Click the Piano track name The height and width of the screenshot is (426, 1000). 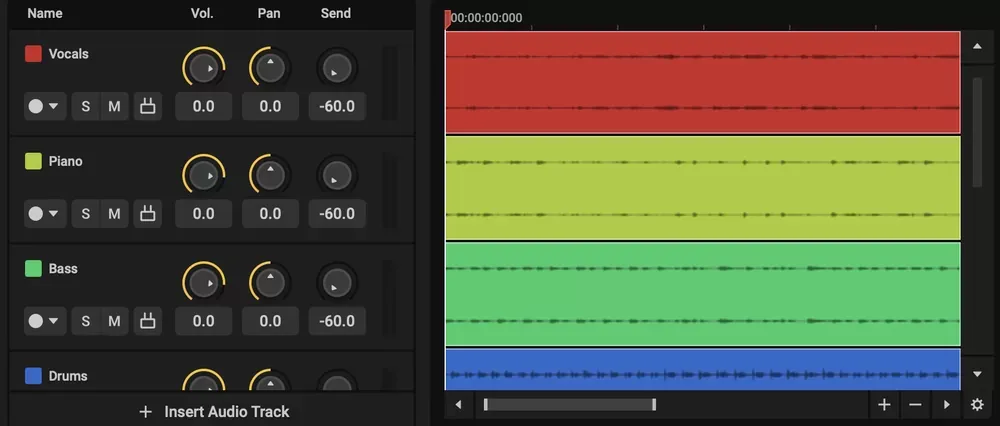pos(66,161)
